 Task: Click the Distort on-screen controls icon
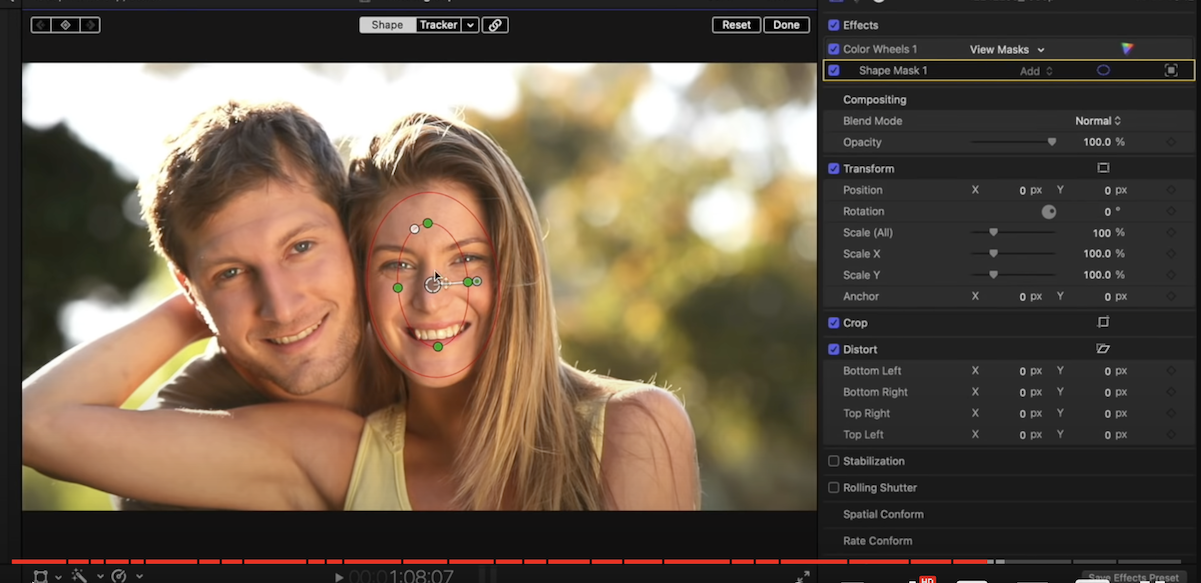(x=1103, y=350)
